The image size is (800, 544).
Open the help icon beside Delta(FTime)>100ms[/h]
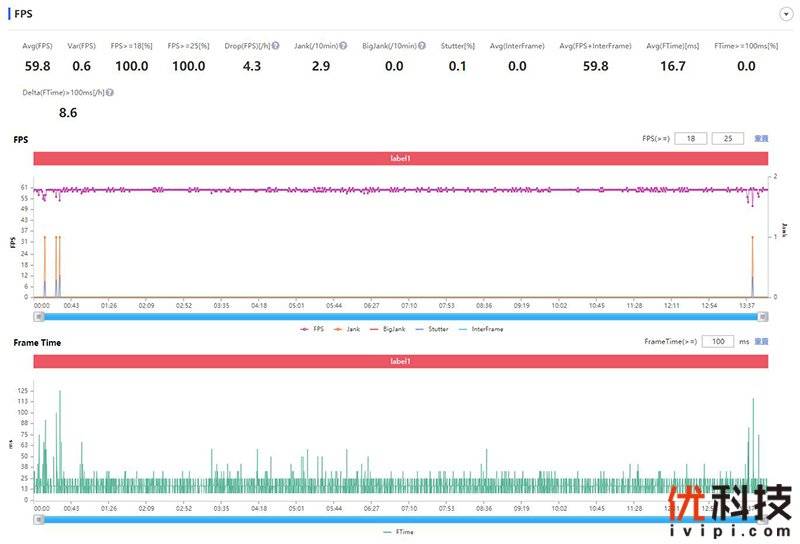[x=110, y=92]
